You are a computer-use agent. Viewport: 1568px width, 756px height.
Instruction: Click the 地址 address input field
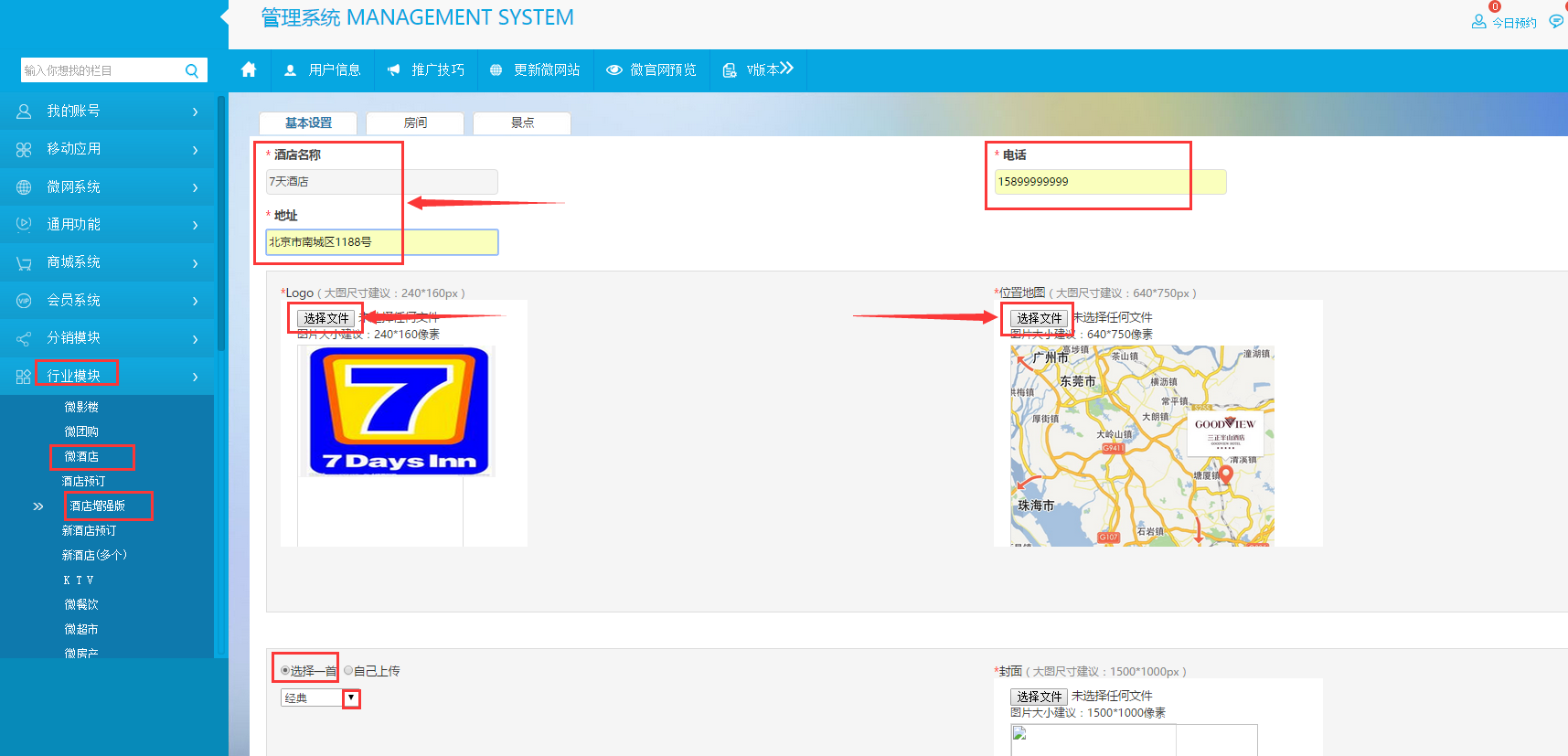pos(381,242)
